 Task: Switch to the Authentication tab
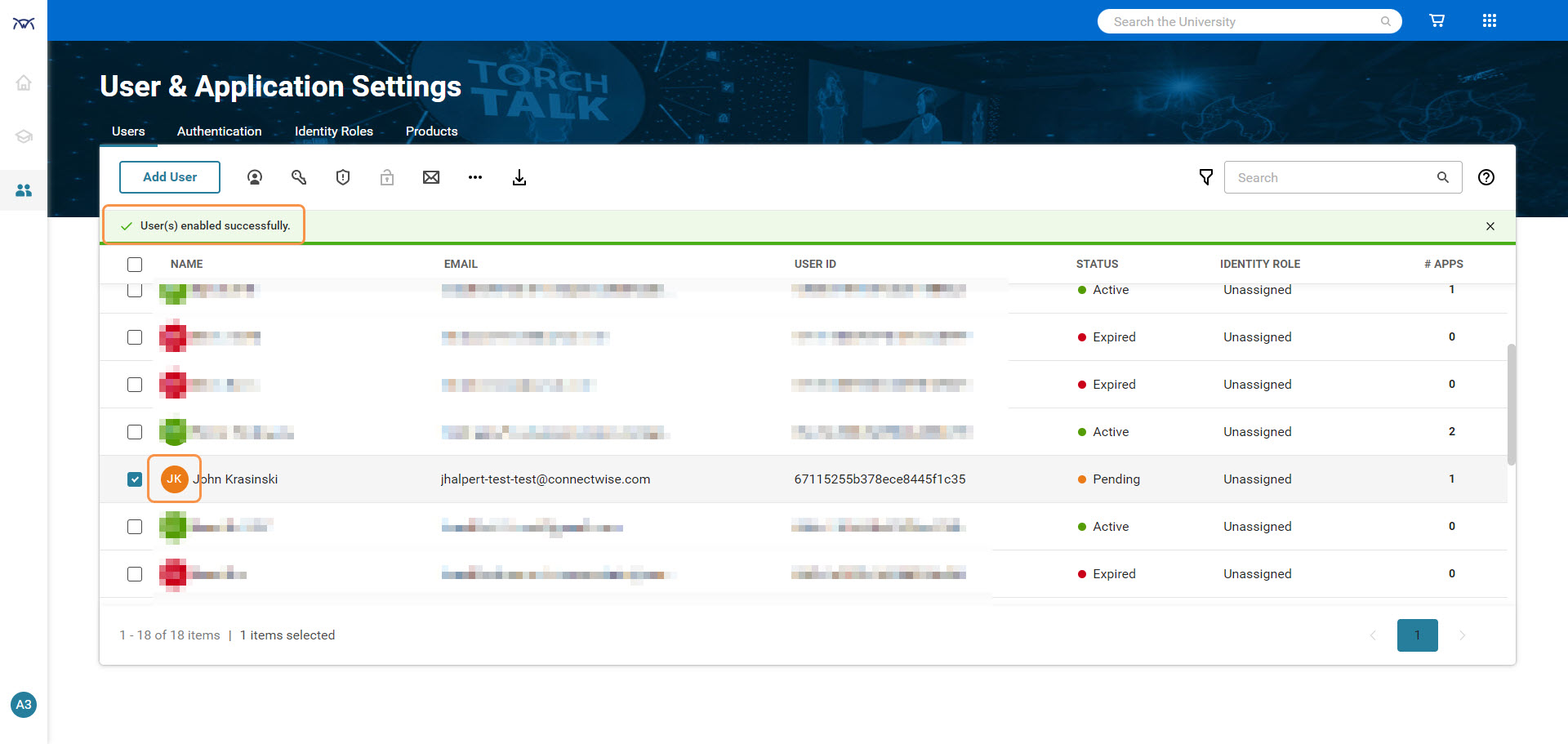(219, 131)
